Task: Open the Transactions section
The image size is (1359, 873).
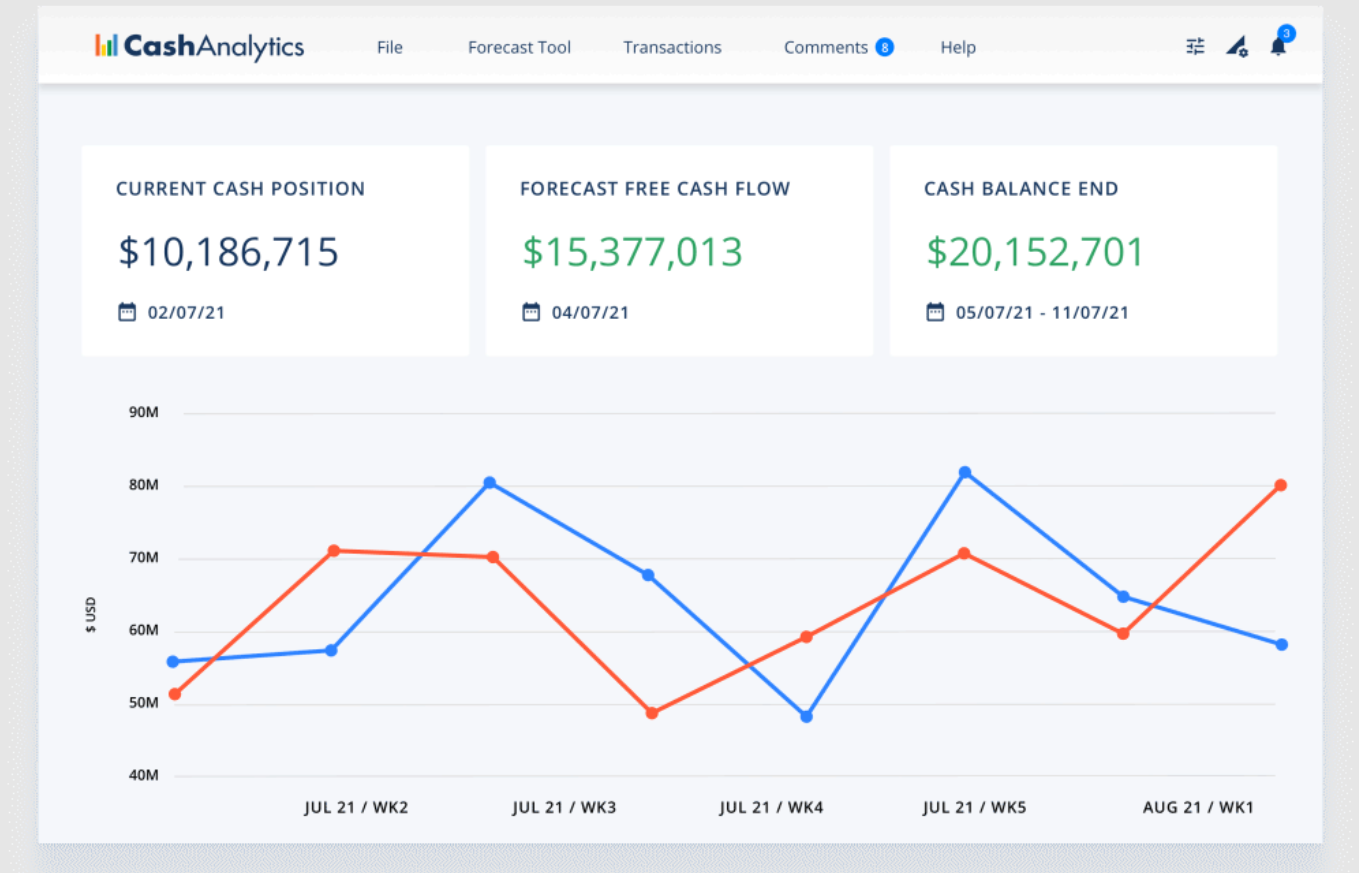Action: (x=672, y=47)
